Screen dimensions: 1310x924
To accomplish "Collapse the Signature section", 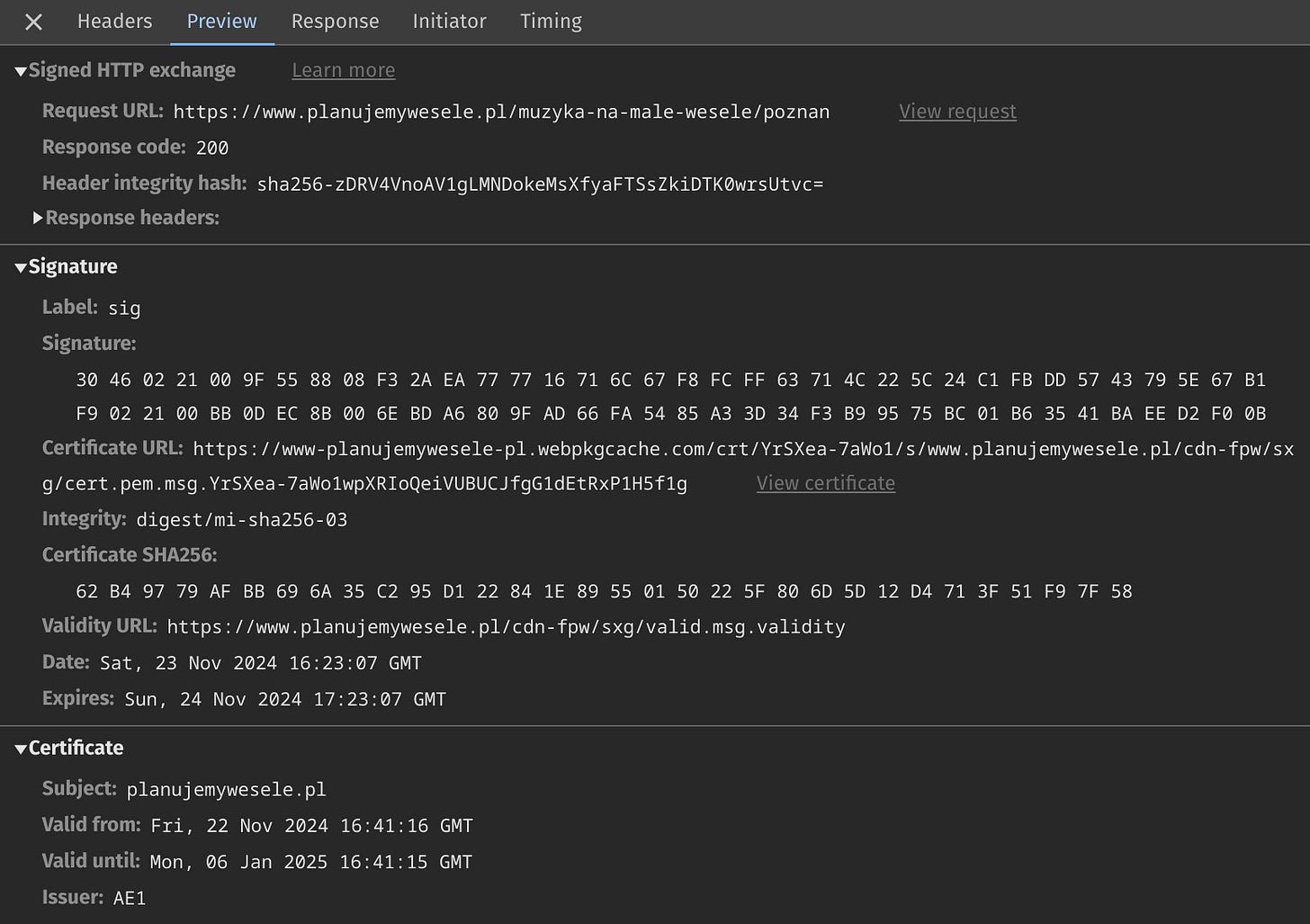I will pyautogui.click(x=21, y=268).
